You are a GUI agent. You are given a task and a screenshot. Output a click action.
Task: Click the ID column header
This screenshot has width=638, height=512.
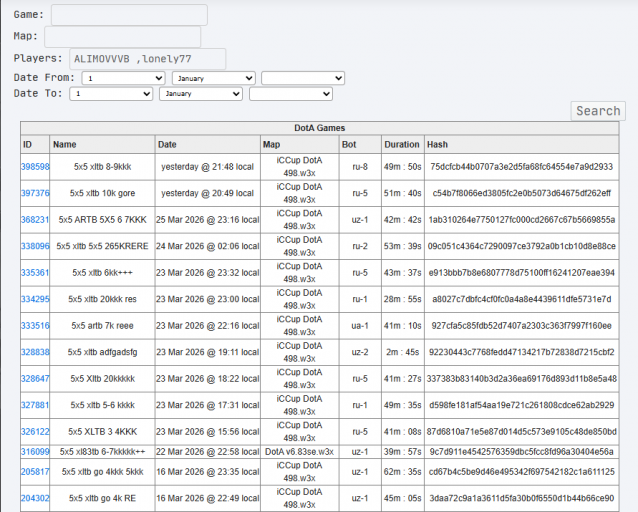(35, 144)
